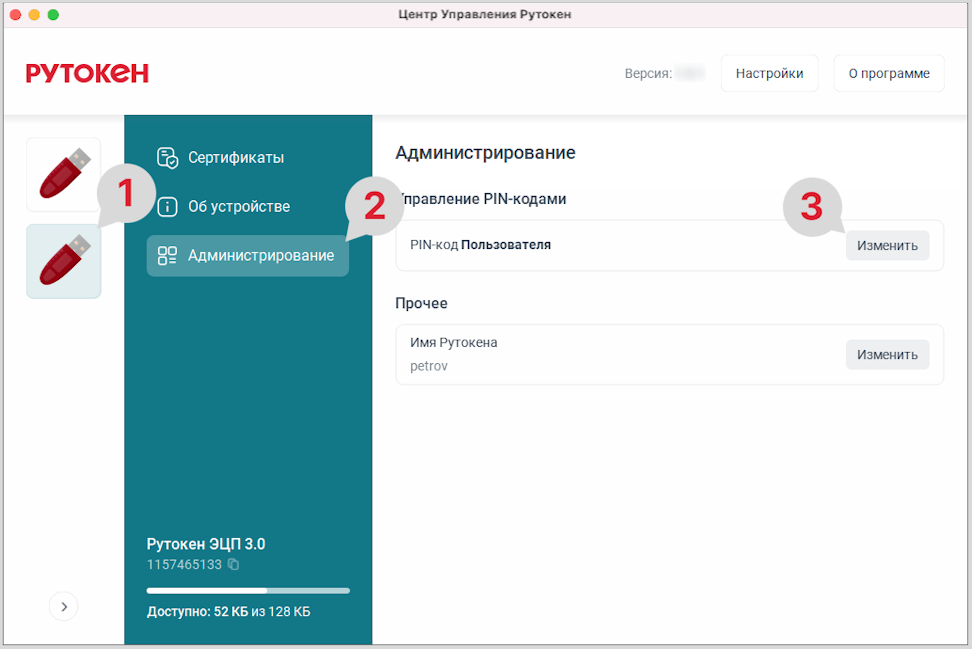Screen dimensions: 972x649
Task: Click the memory usage progress bar
Action: [x=248, y=591]
